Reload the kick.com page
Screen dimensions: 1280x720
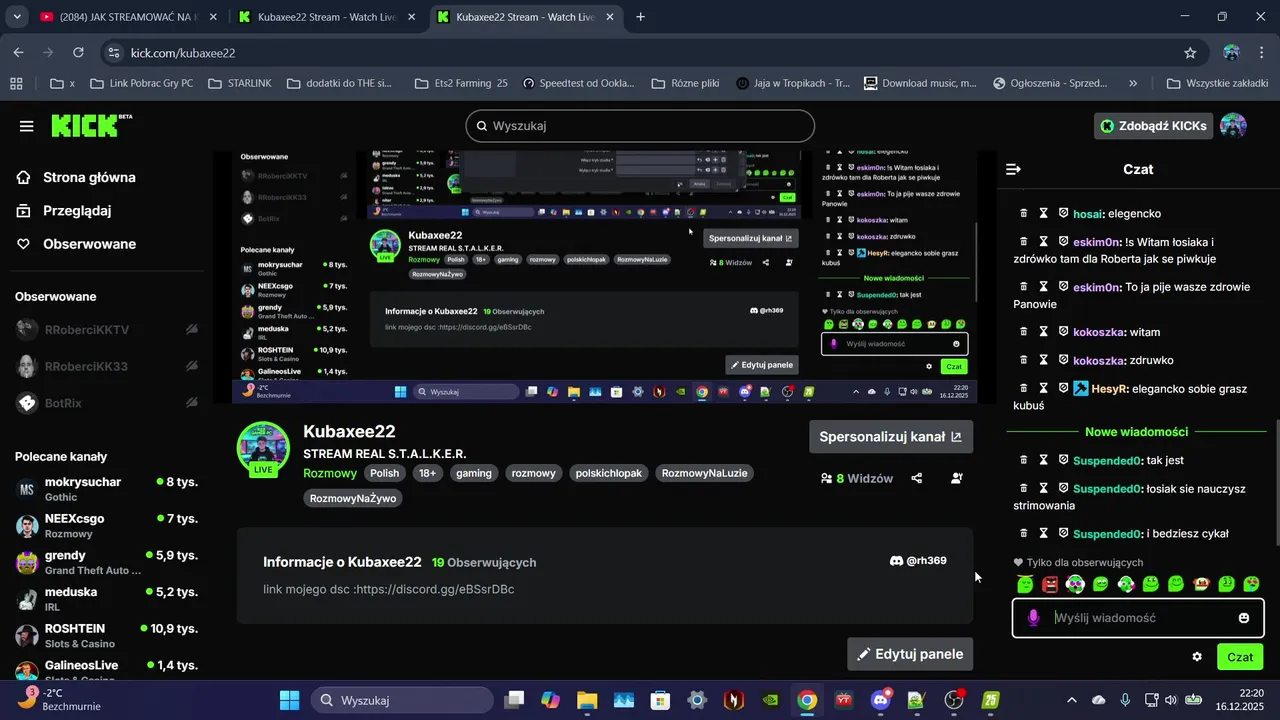(78, 53)
